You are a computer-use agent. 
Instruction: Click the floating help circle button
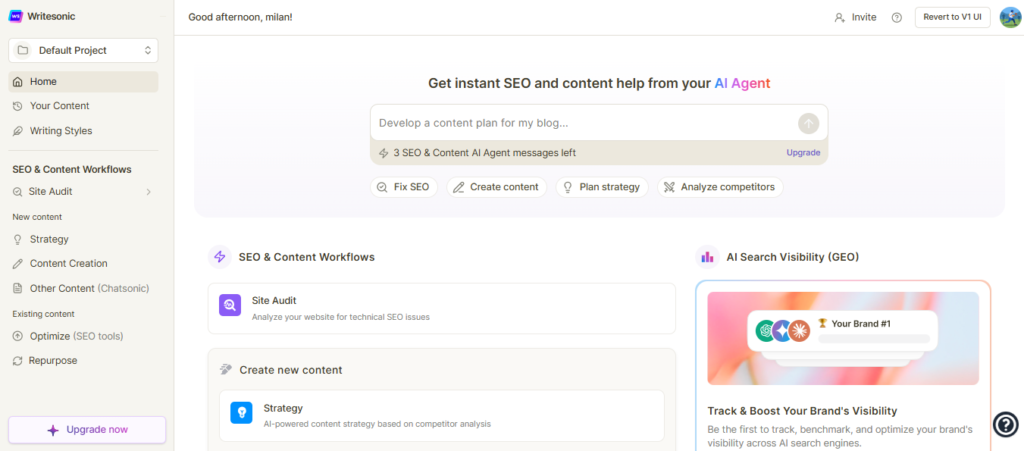pyautogui.click(x=1006, y=424)
